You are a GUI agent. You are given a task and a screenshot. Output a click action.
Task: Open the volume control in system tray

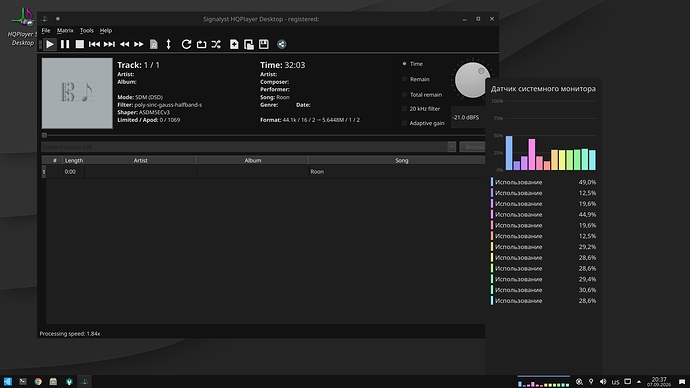click(x=603, y=381)
